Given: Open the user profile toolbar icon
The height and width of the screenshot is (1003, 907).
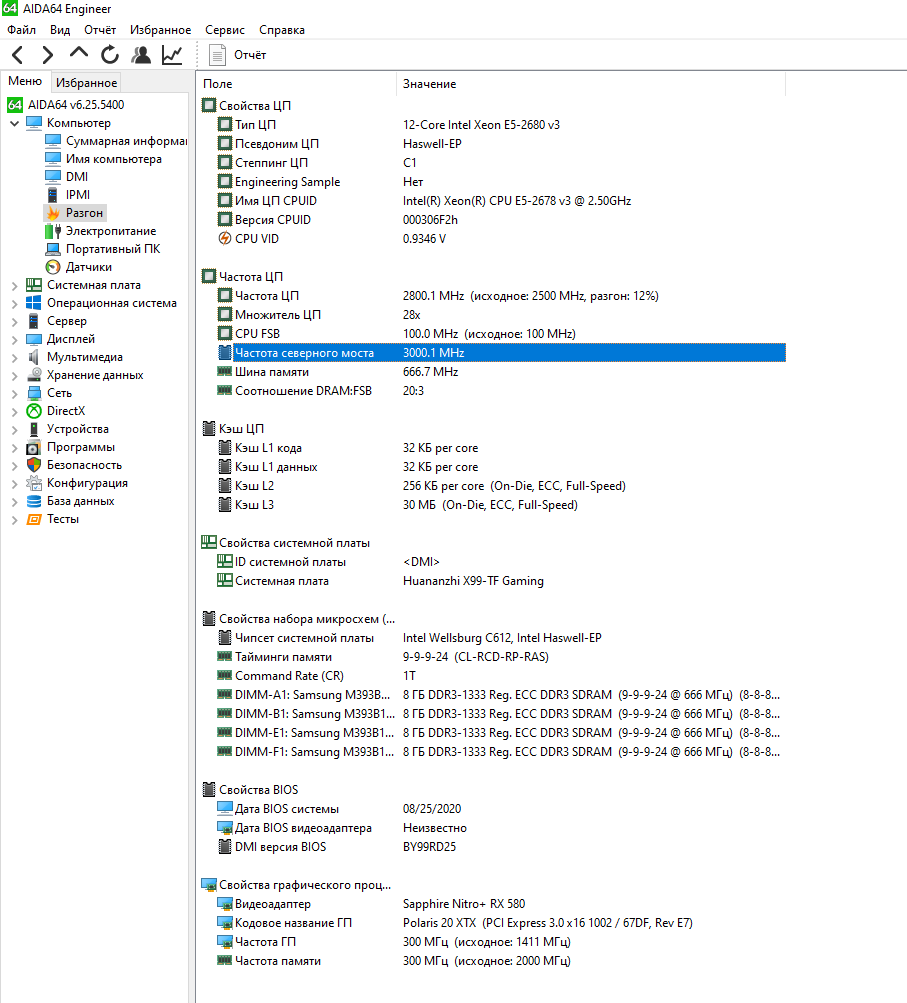Looking at the screenshot, I should [x=141, y=55].
